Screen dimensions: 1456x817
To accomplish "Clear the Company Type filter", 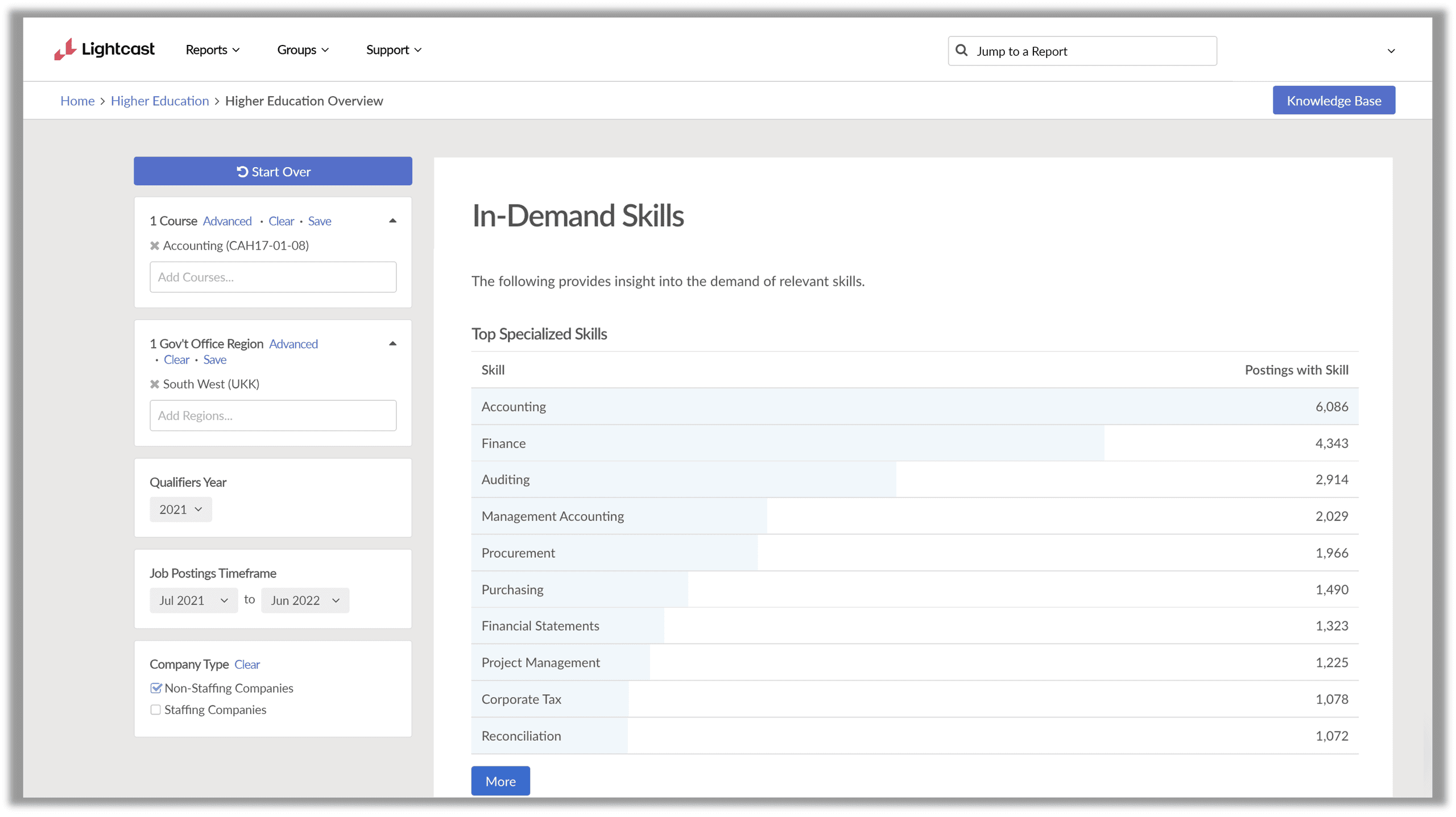I will [247, 664].
